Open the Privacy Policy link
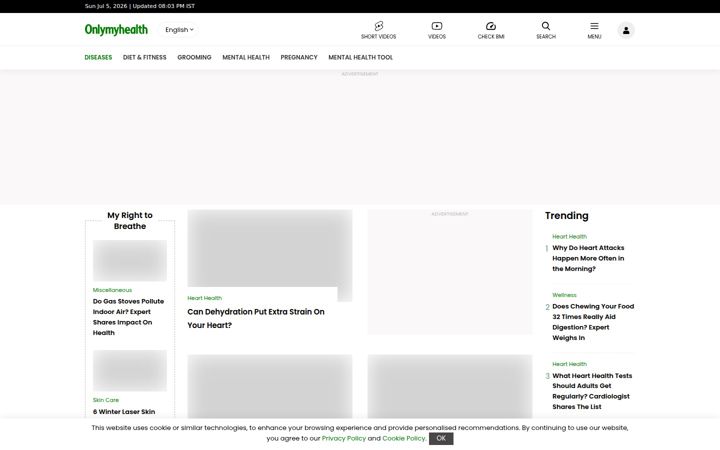The height and width of the screenshot is (450, 720). tap(344, 439)
